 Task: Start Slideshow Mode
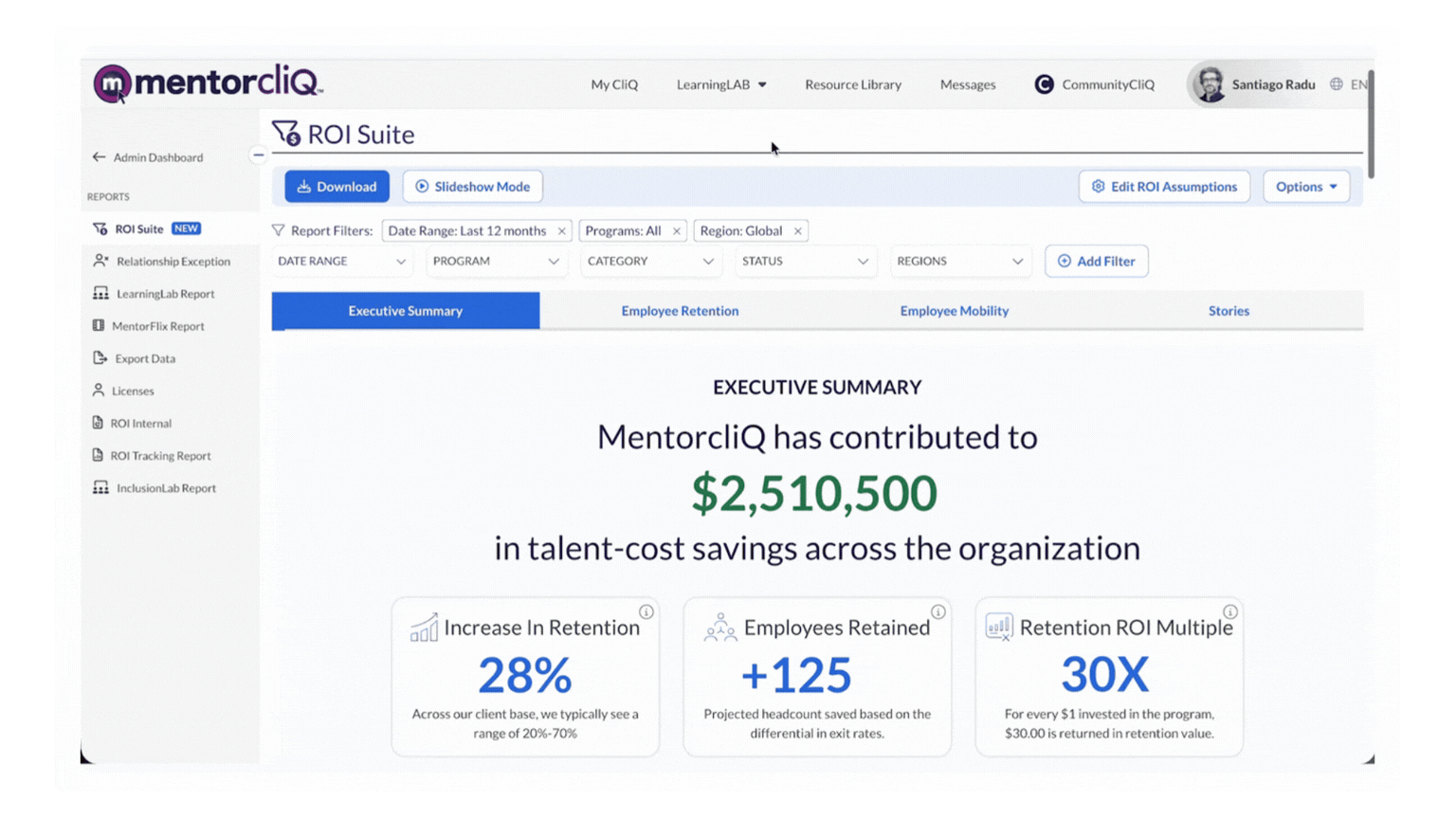(x=473, y=187)
